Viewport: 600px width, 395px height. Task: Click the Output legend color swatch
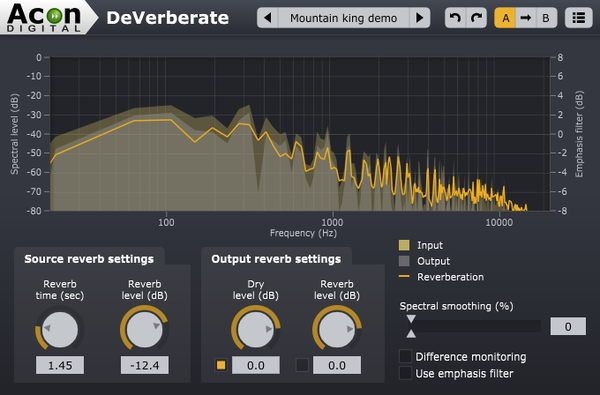pyautogui.click(x=404, y=261)
